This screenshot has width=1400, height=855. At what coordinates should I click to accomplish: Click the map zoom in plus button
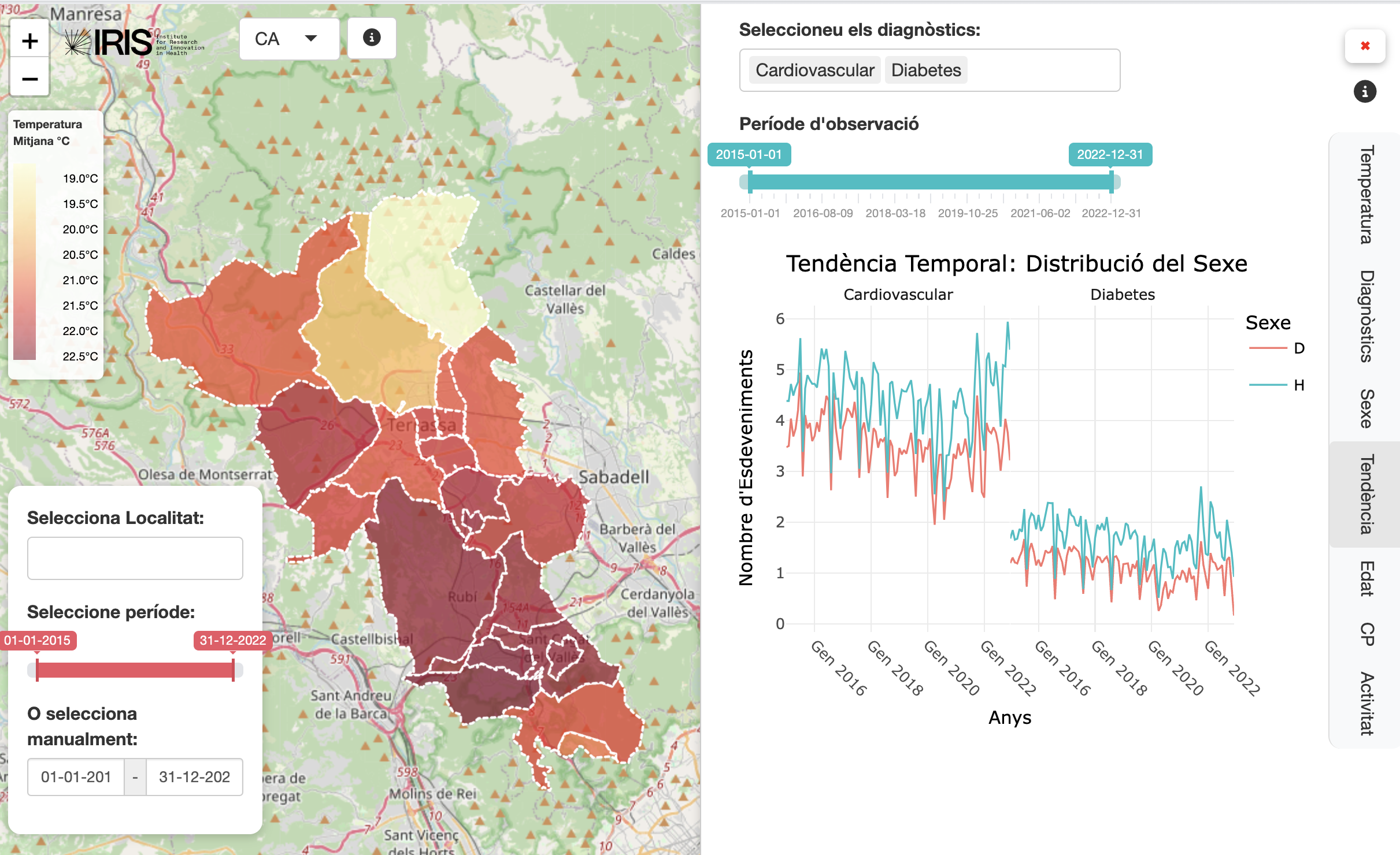[30, 41]
